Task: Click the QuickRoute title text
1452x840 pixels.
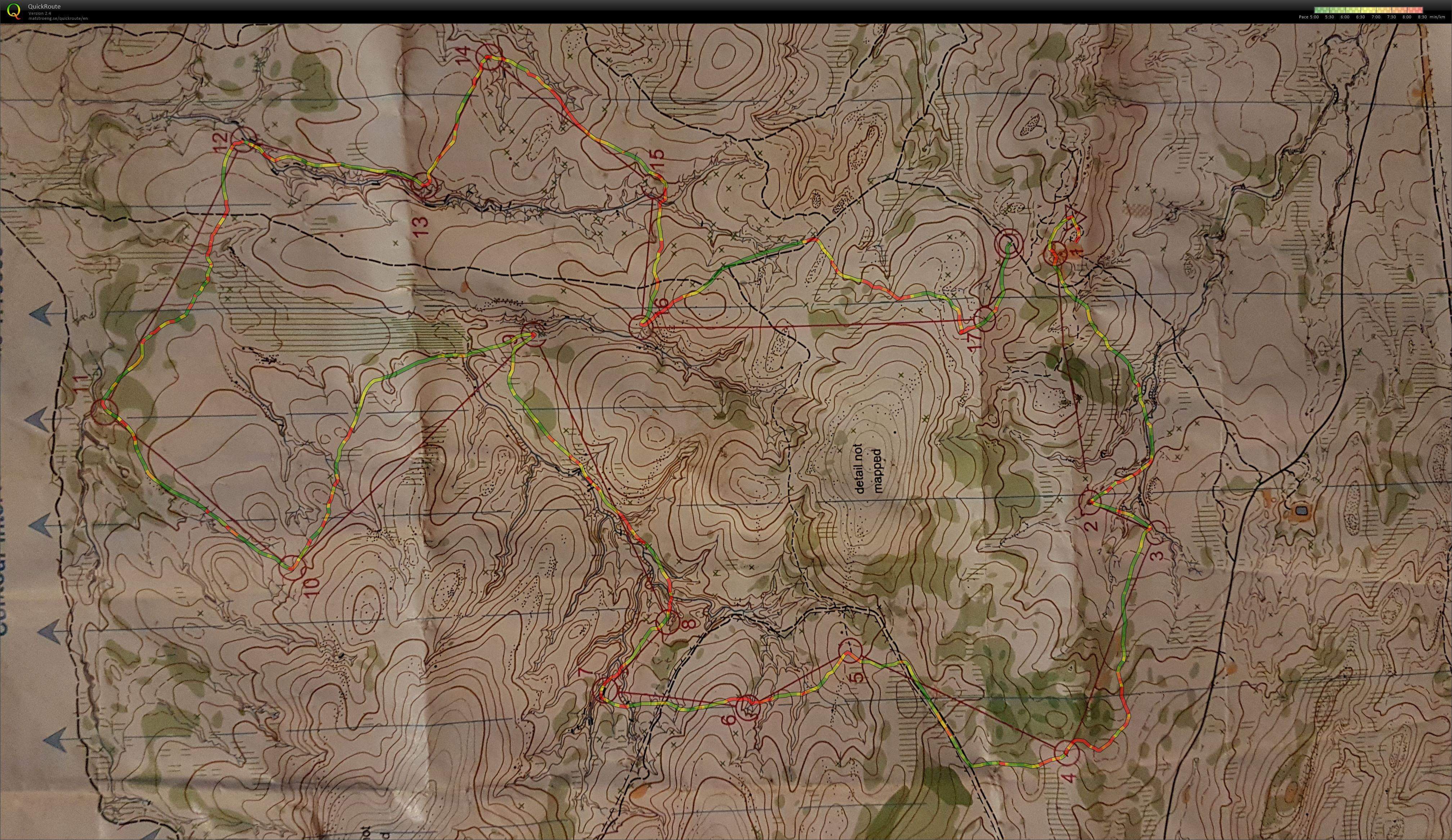Action: [x=44, y=7]
